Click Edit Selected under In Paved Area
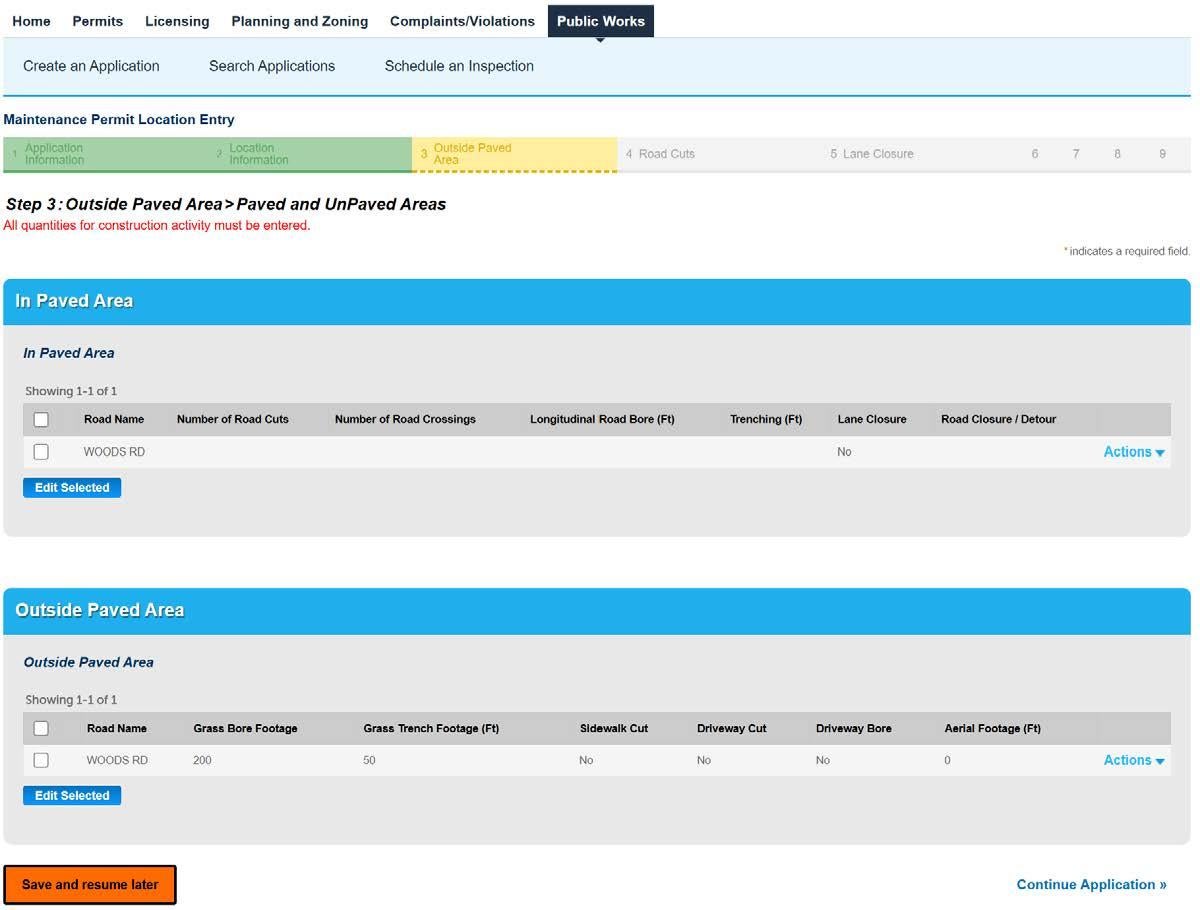This screenshot has height=910, width=1200. pos(72,488)
